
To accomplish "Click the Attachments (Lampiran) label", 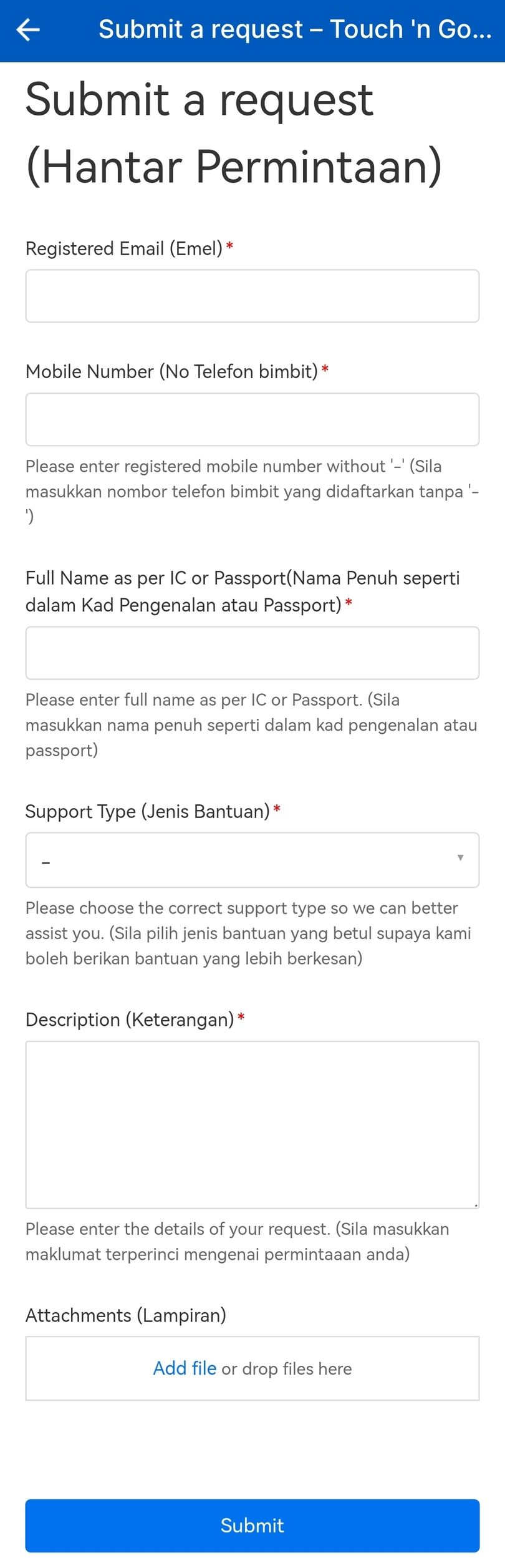I will [125, 1315].
